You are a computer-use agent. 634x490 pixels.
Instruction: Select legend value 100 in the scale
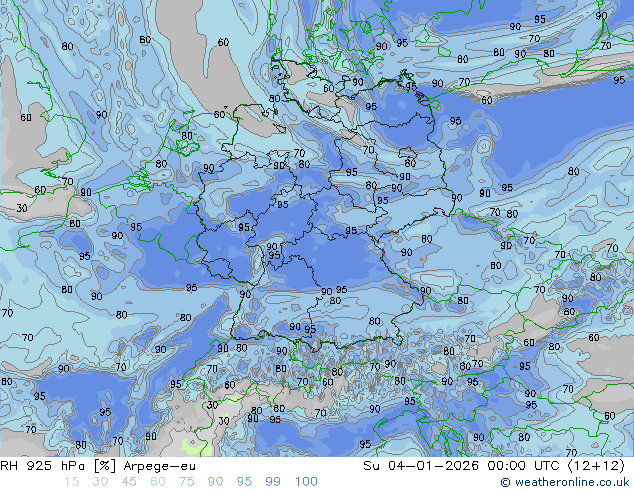[306, 482]
